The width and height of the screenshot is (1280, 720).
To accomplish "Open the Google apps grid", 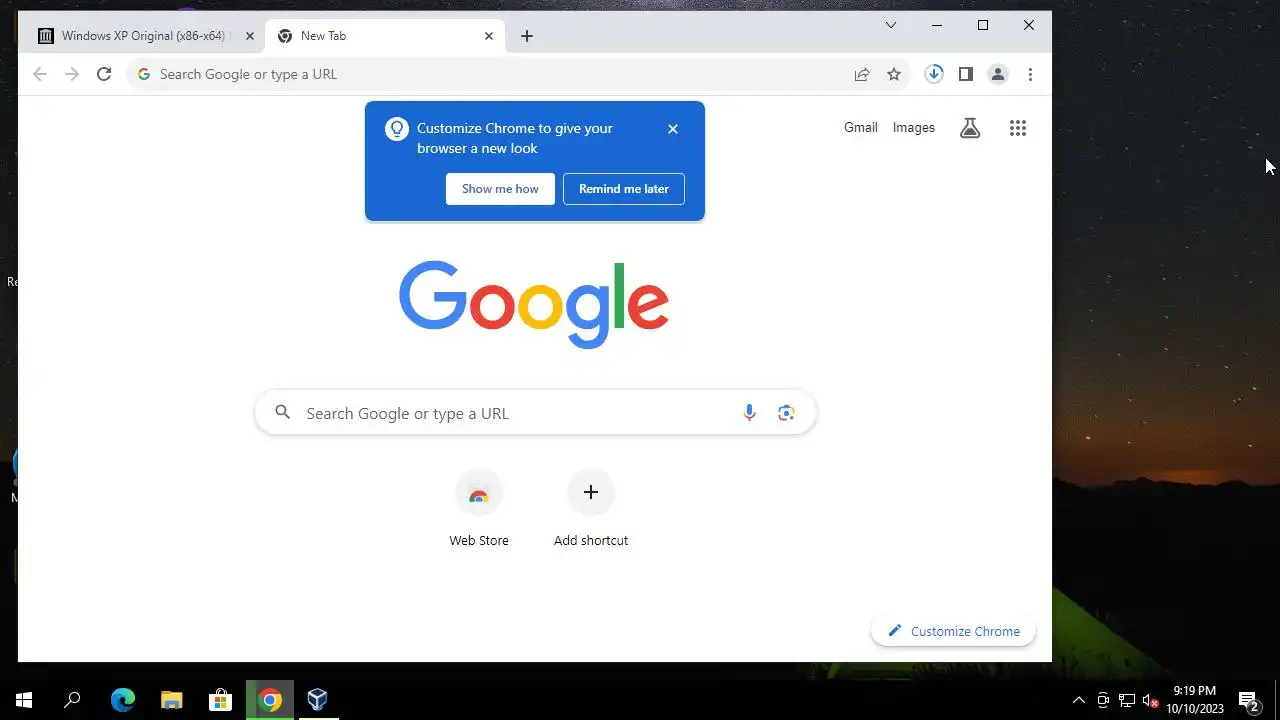I will 1018,128.
